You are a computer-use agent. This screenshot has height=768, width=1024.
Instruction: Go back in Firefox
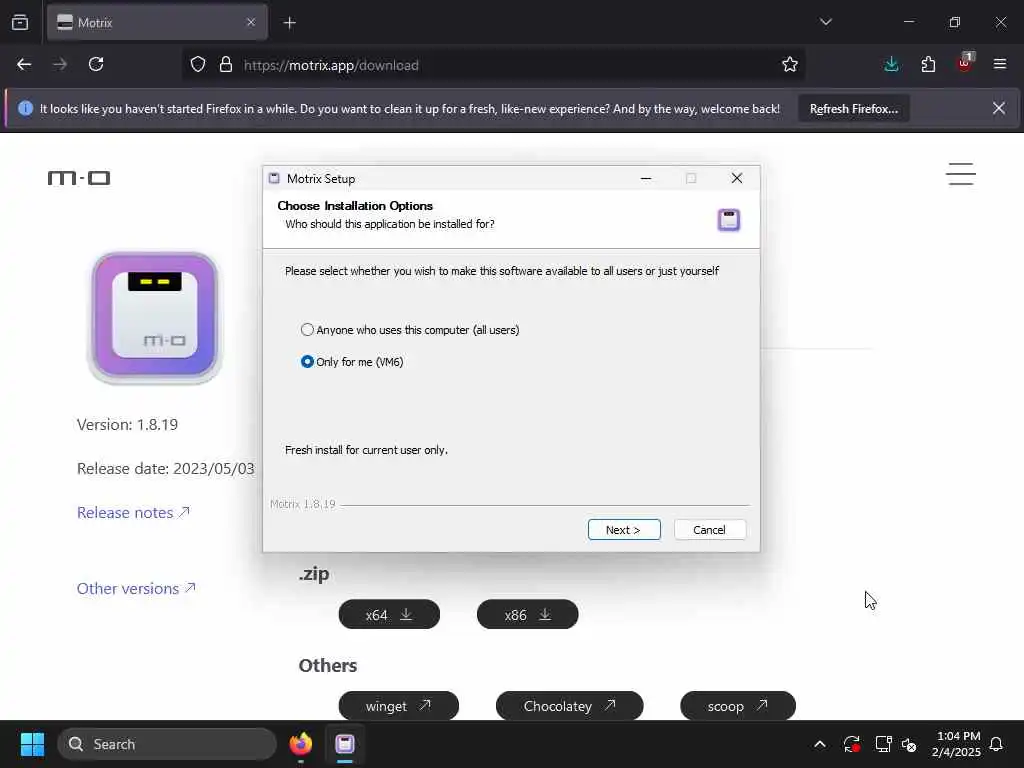pyautogui.click(x=24, y=65)
